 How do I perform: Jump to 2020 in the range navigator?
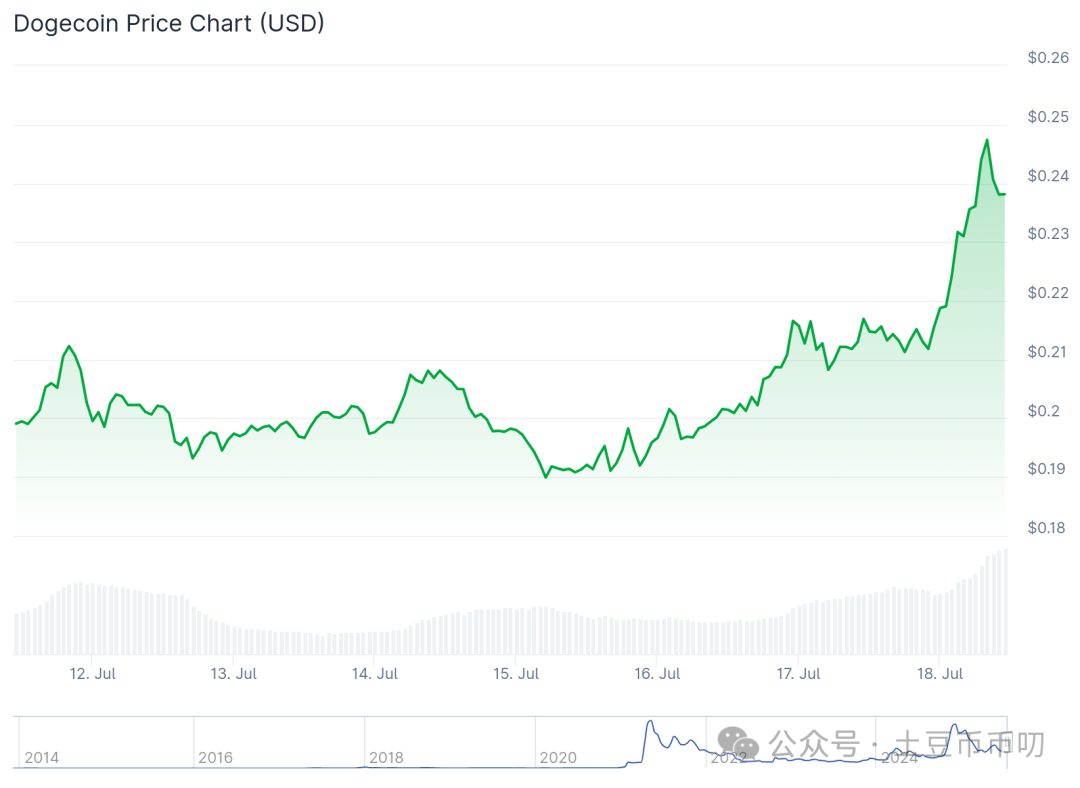coord(558,757)
